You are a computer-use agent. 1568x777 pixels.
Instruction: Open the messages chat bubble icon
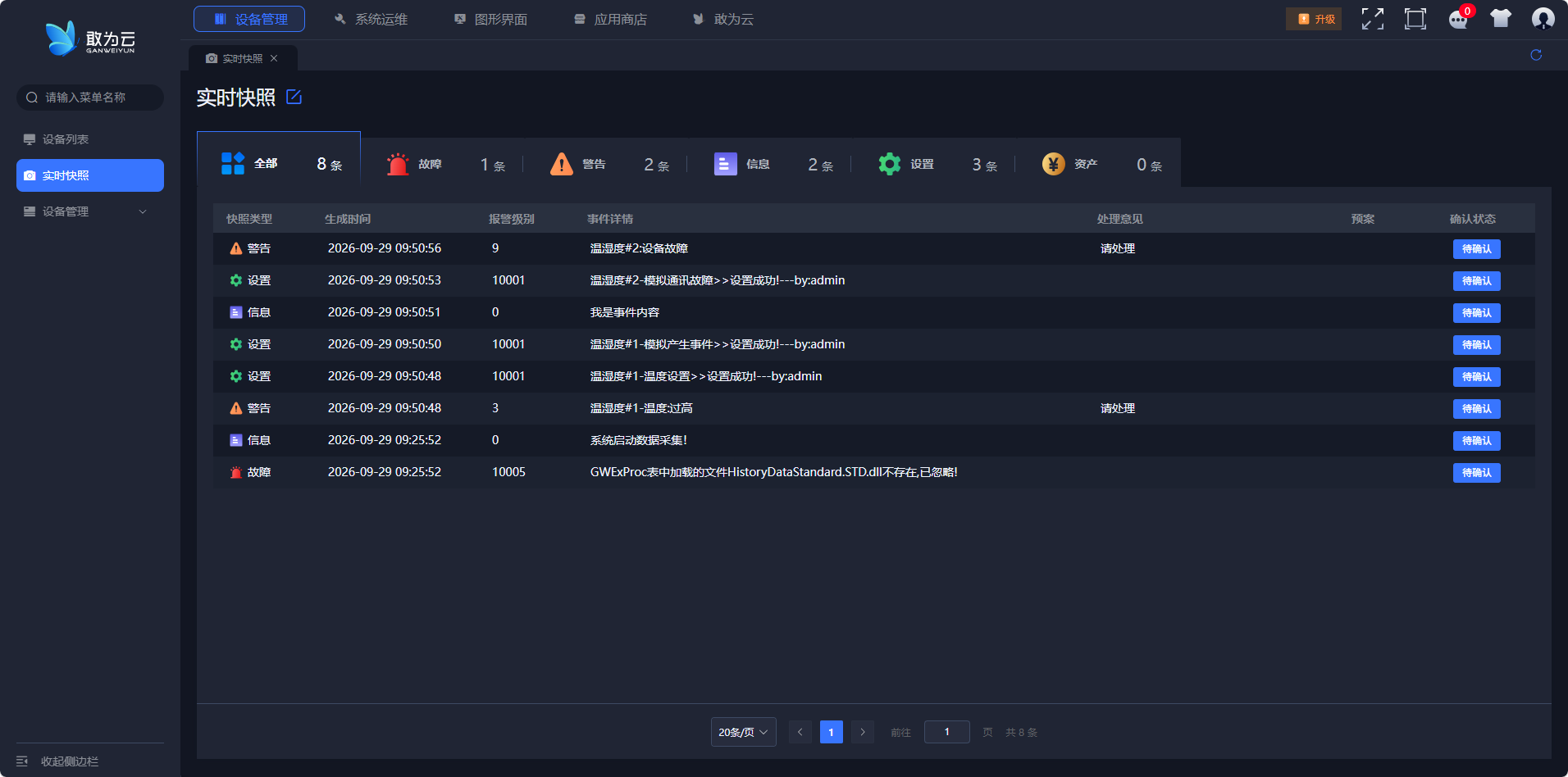[x=1458, y=20]
